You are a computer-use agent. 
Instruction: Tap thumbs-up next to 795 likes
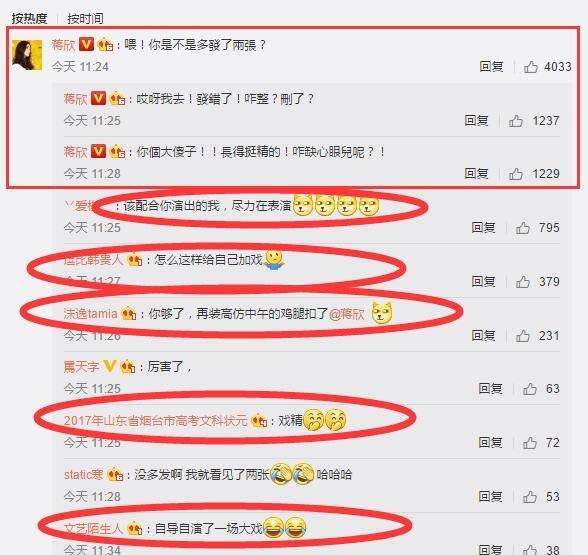(x=522, y=228)
